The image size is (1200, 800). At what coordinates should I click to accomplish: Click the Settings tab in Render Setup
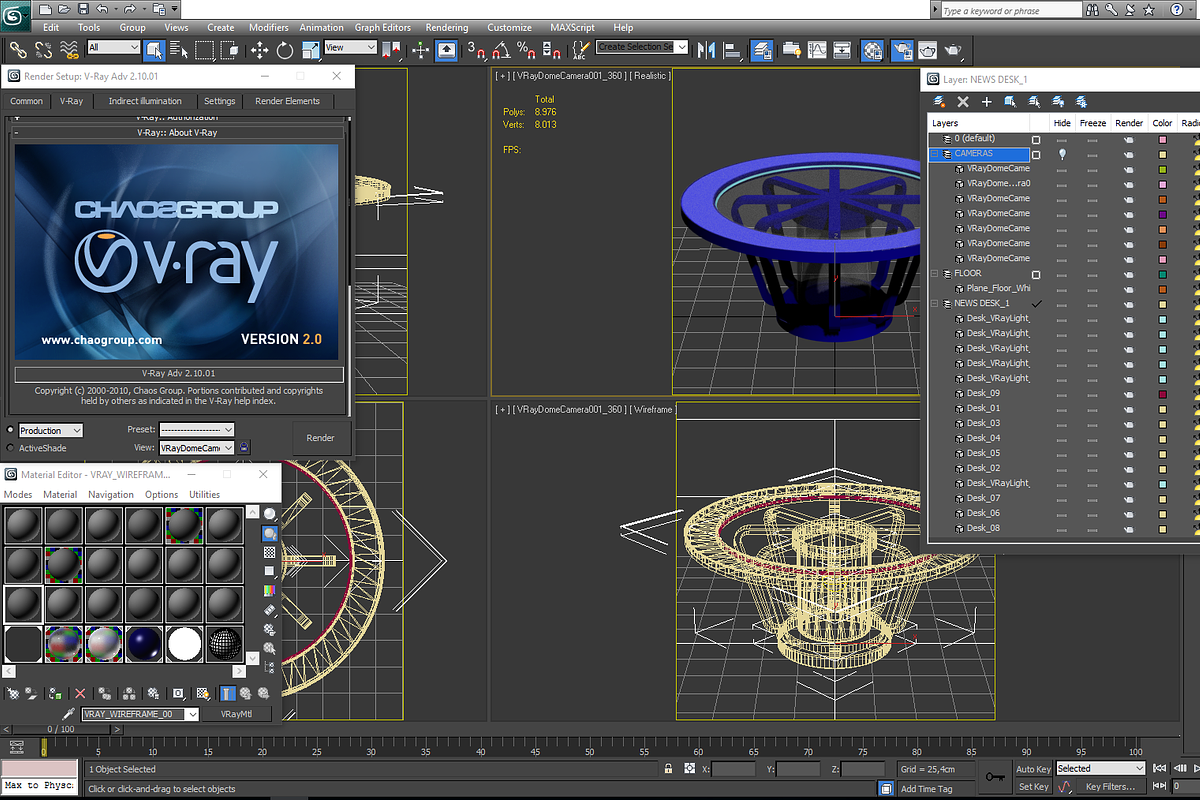point(219,101)
